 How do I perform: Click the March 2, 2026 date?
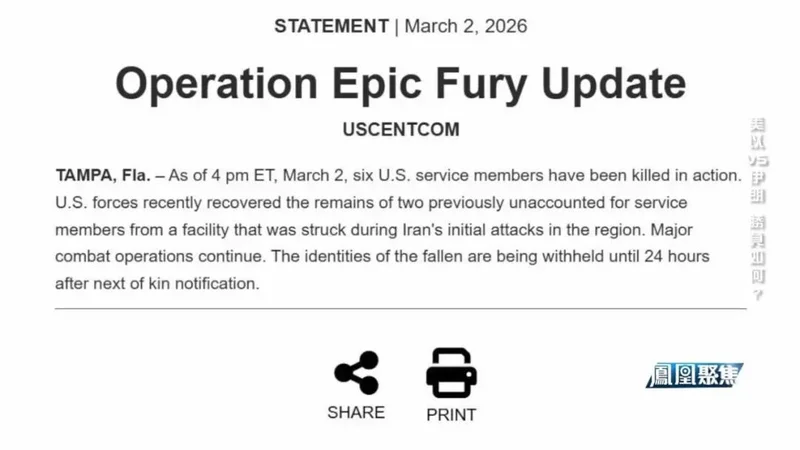point(466,26)
